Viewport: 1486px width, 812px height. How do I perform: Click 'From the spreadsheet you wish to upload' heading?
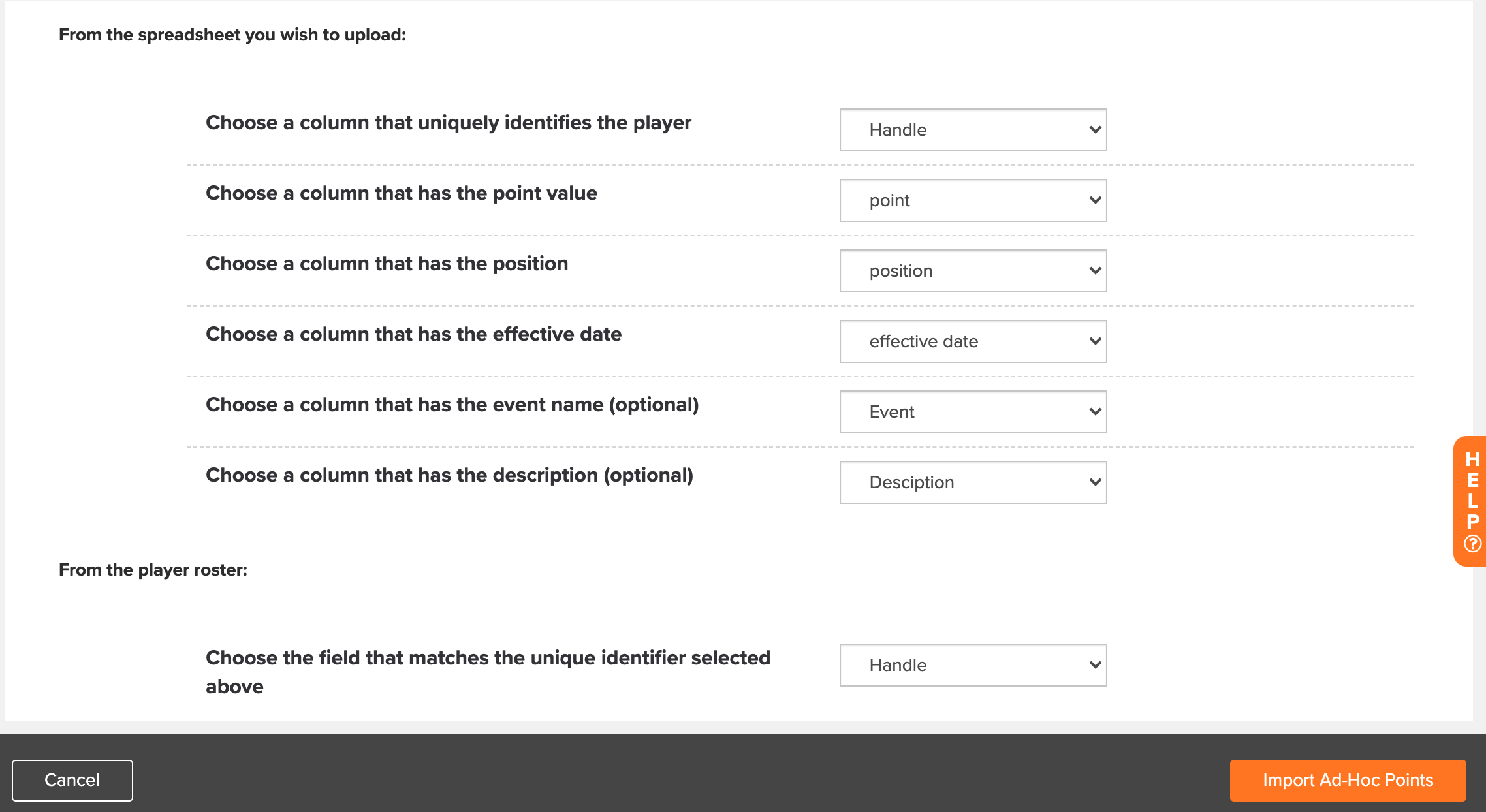point(232,35)
